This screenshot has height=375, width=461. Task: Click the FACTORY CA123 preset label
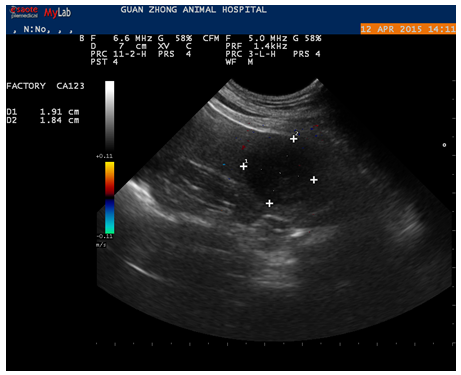tap(45, 86)
